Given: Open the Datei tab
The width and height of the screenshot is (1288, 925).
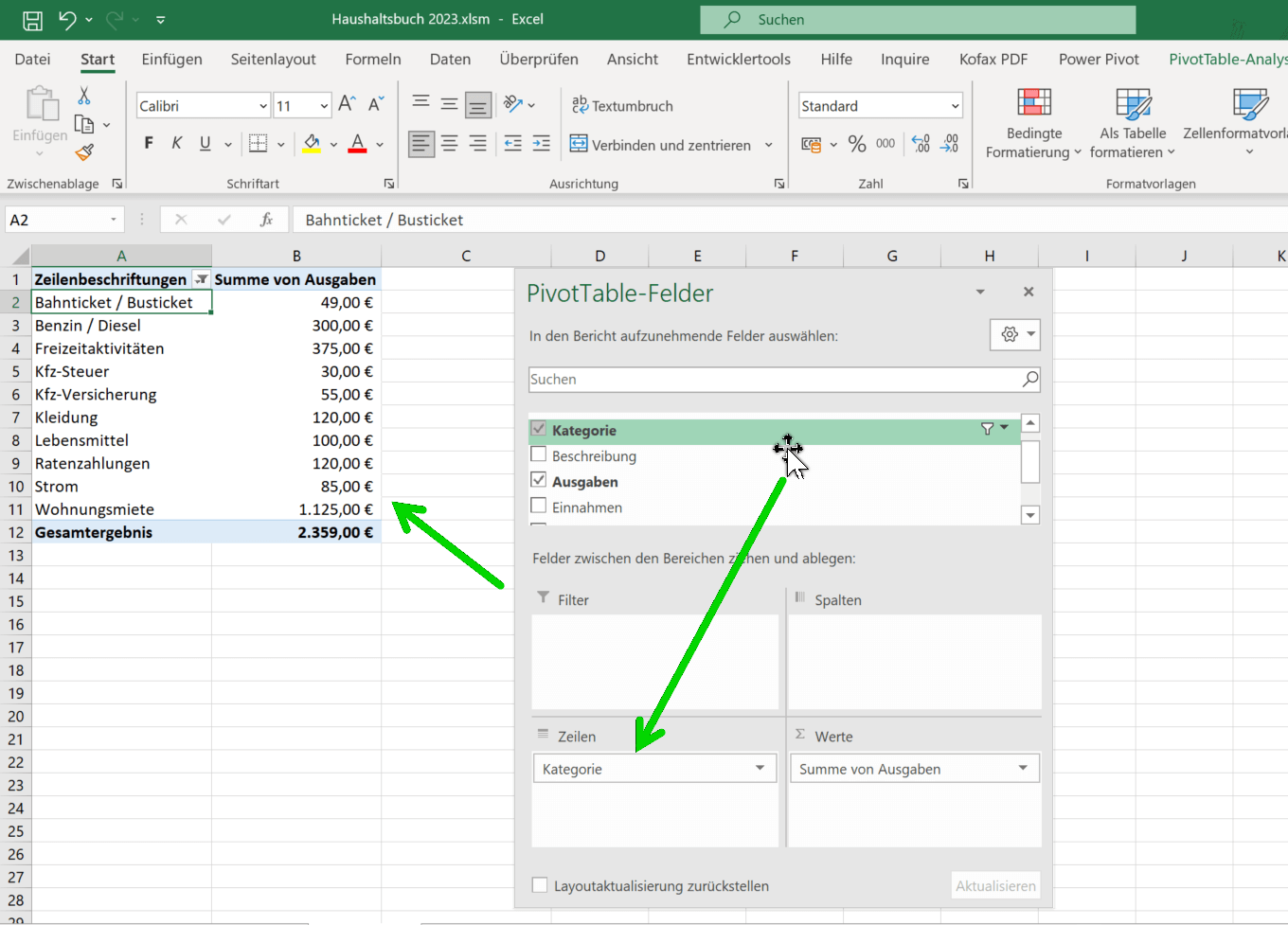Looking at the screenshot, I should (32, 59).
